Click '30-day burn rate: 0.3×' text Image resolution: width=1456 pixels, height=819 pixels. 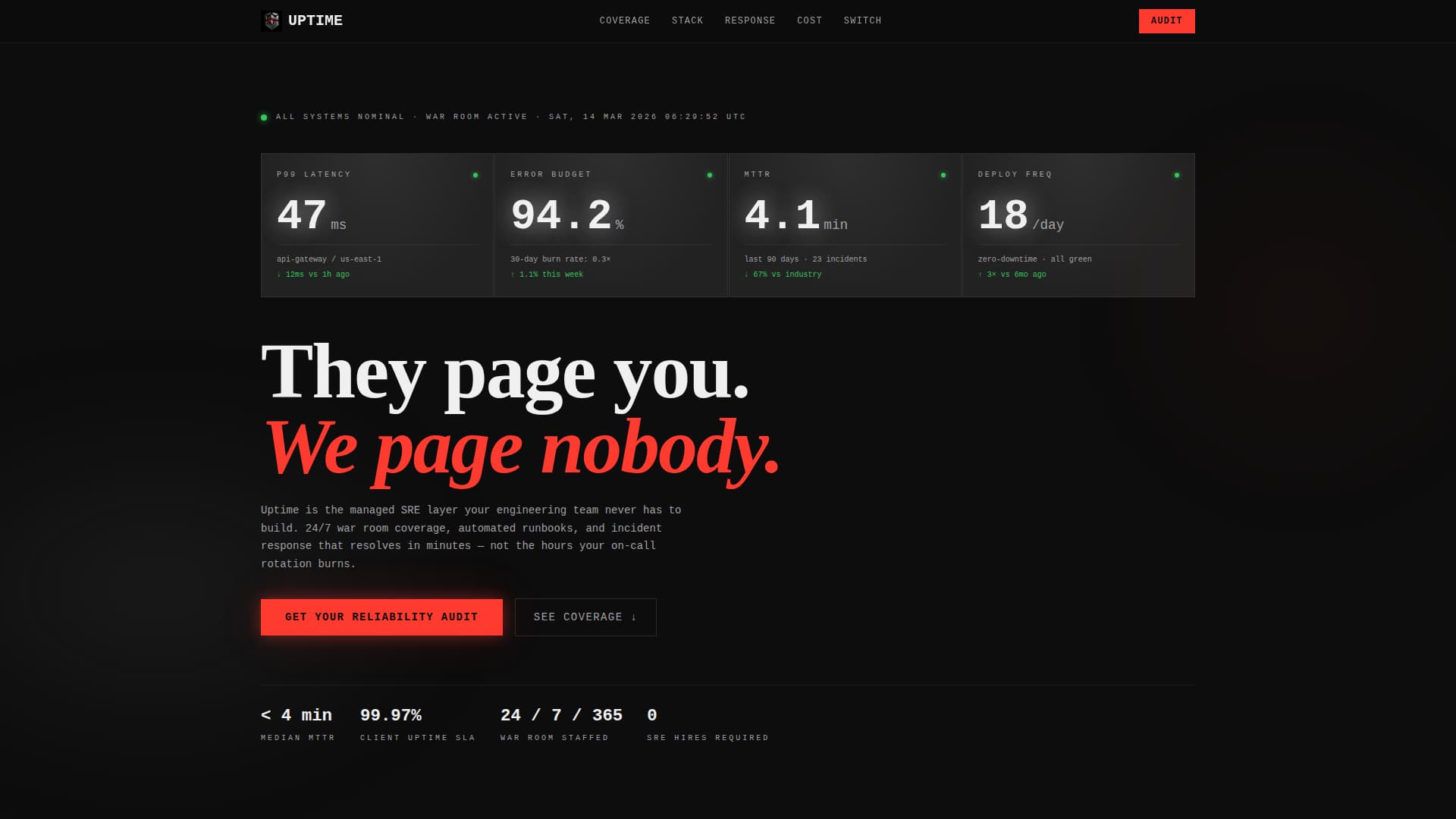pyautogui.click(x=560, y=259)
